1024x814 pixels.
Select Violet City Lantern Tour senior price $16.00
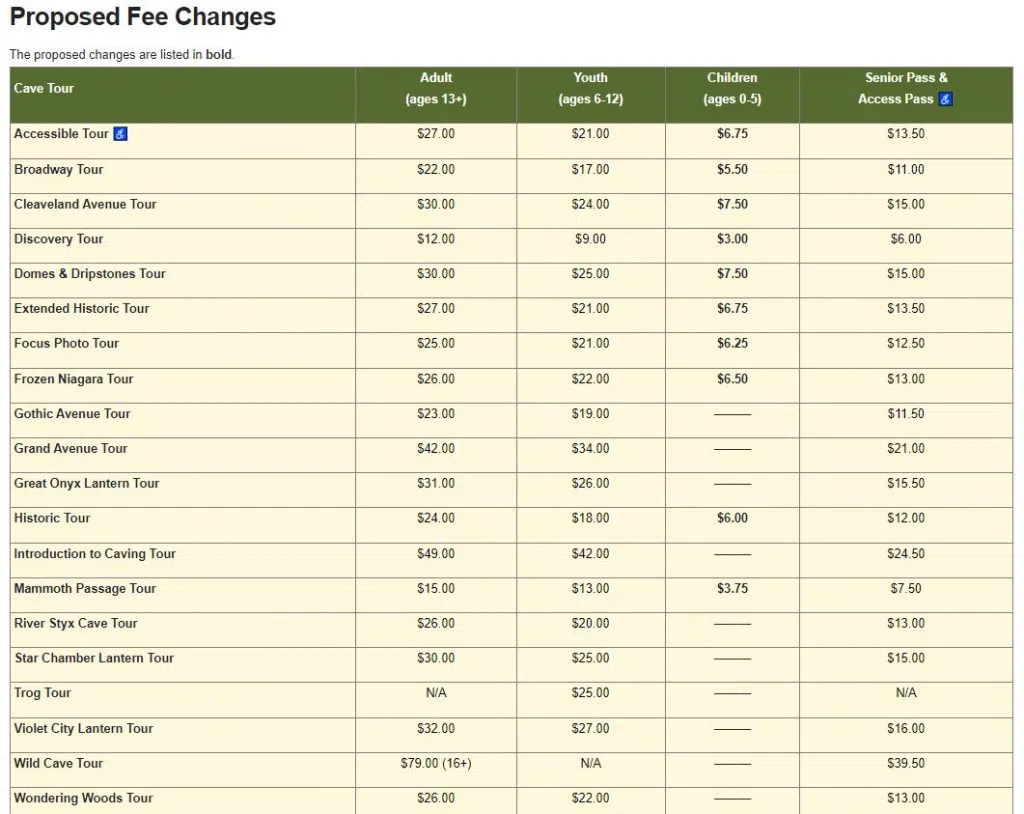coord(905,728)
